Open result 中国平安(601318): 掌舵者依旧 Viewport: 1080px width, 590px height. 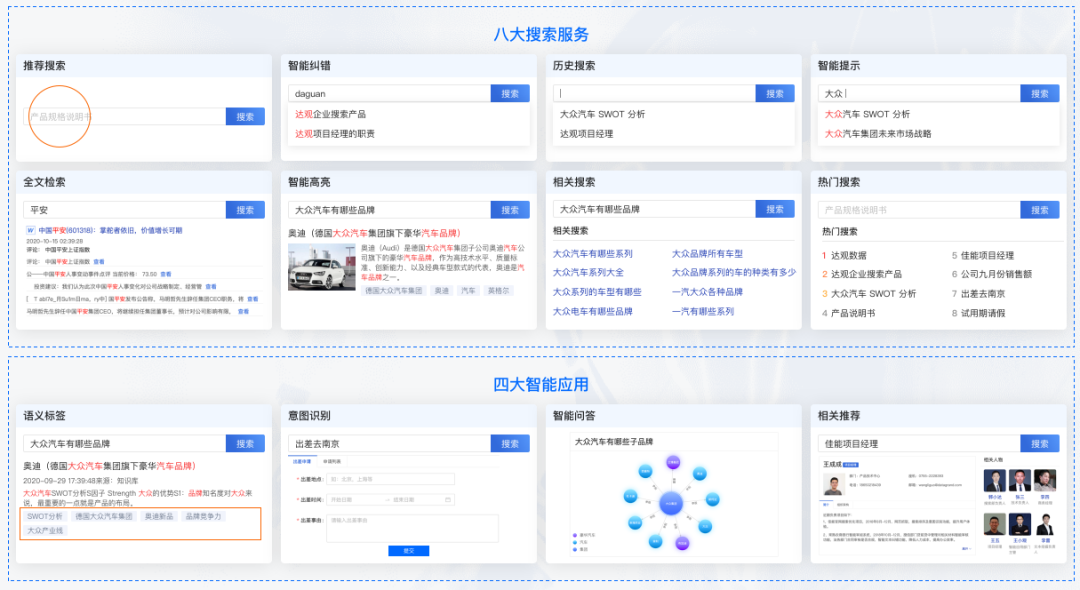110,231
